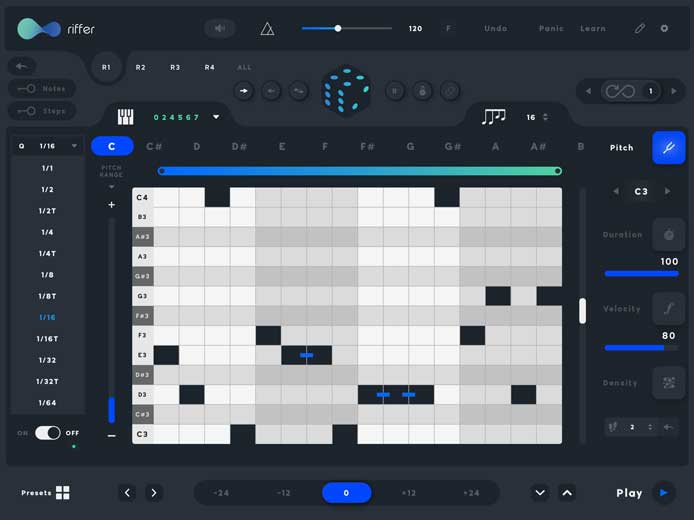Viewport: 694px width, 520px height.
Task: Click the Learn button
Action: [x=593, y=28]
